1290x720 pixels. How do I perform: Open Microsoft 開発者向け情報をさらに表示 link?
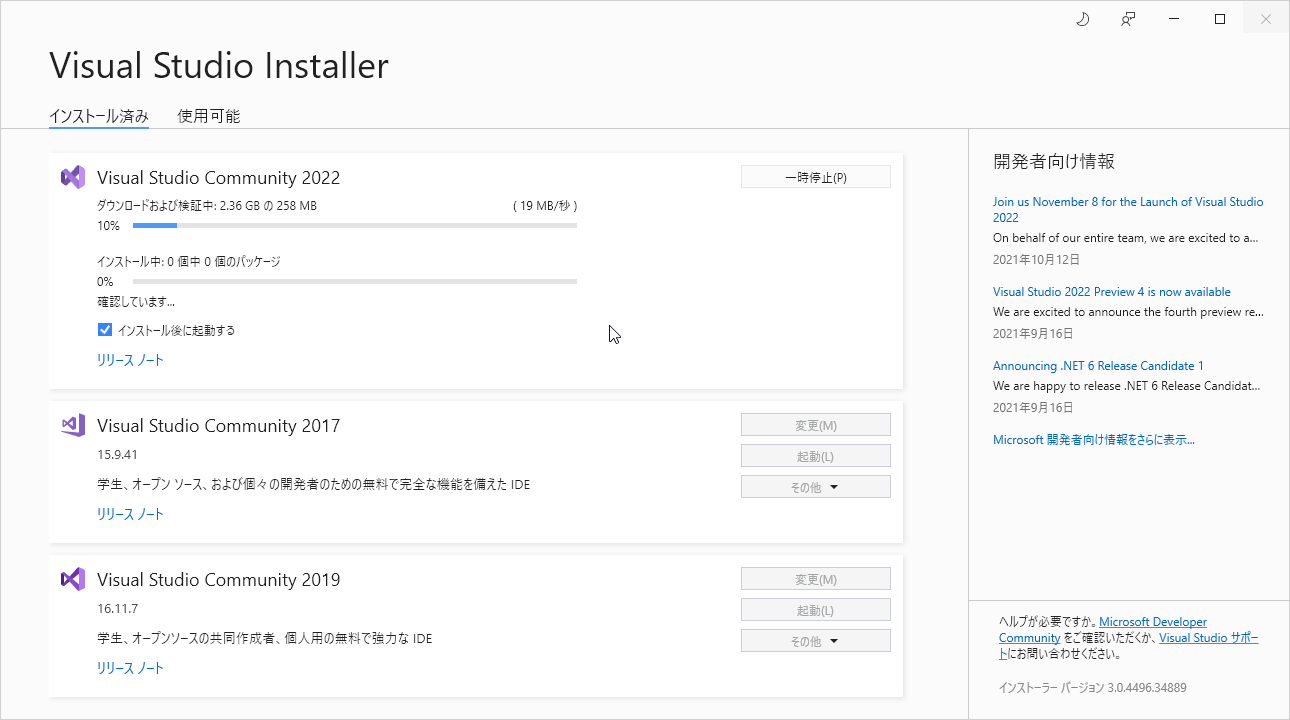click(1094, 440)
